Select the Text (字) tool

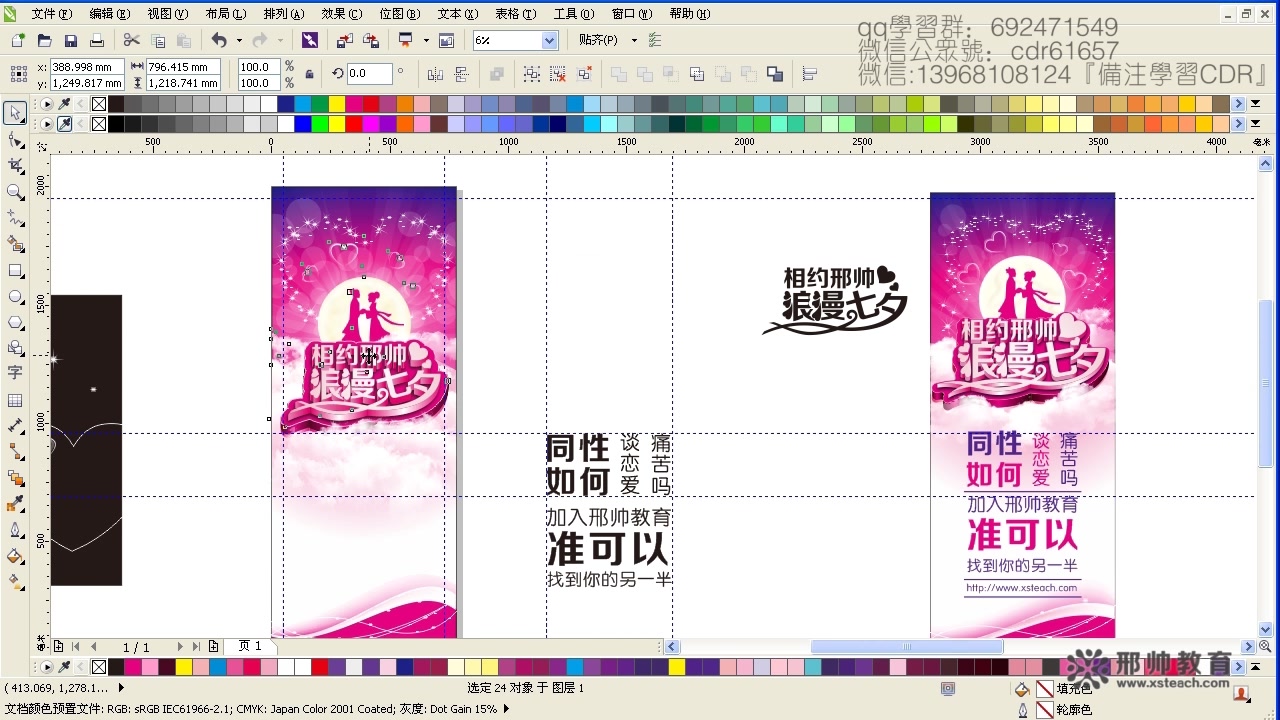pos(15,373)
